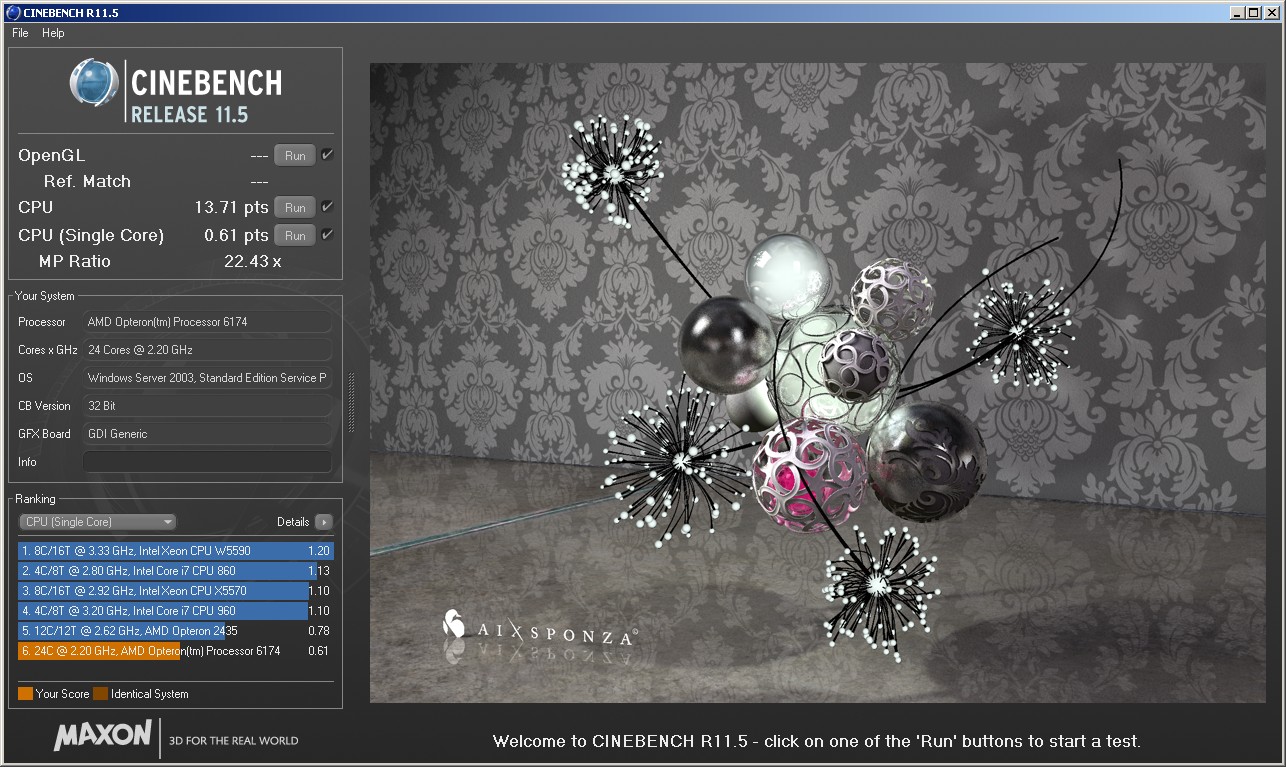Click the panel splitter handle beside Your System
The width and height of the screenshot is (1286, 767).
pos(351,402)
